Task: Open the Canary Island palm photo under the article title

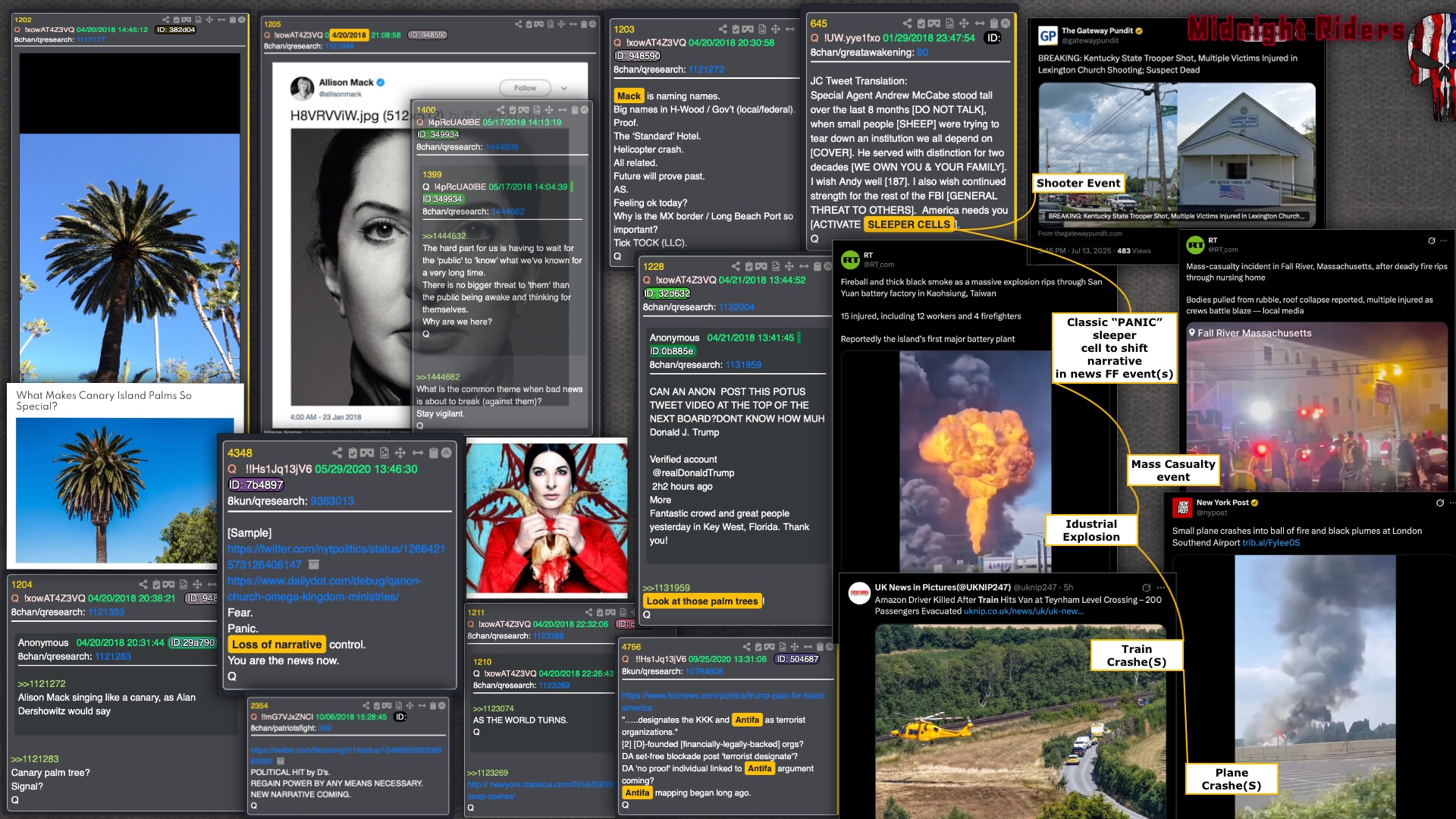Action: (125, 491)
